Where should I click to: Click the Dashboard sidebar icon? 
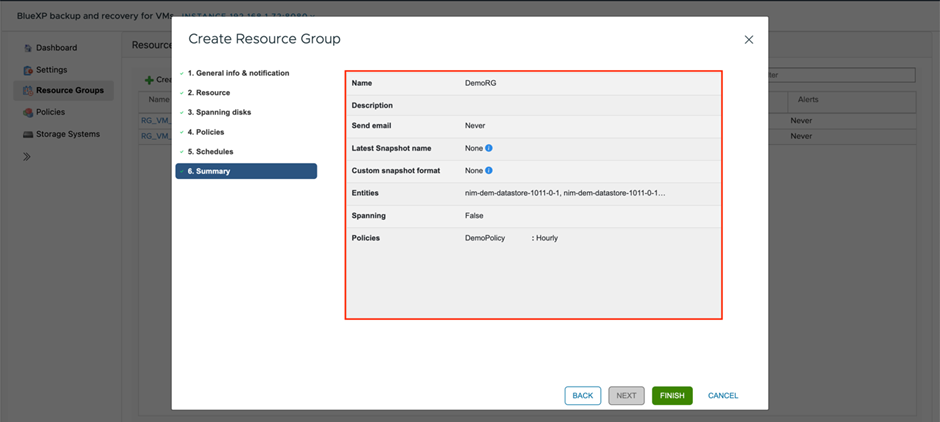(x=28, y=48)
